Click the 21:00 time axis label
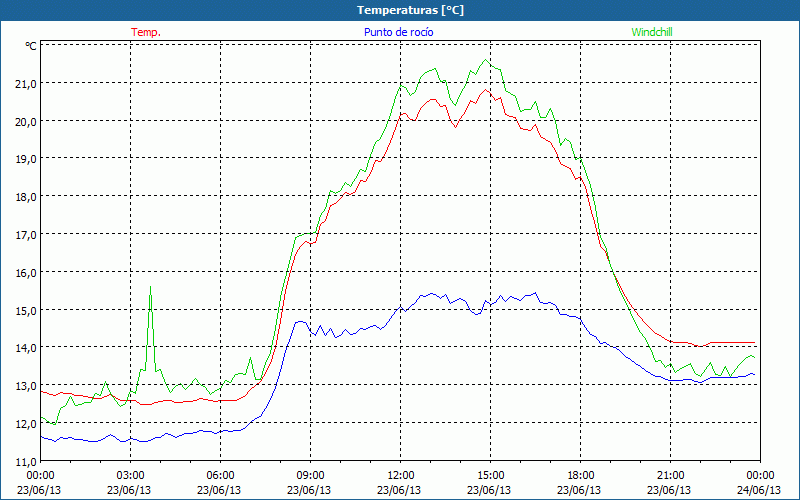This screenshot has height=500, width=800. [670, 476]
